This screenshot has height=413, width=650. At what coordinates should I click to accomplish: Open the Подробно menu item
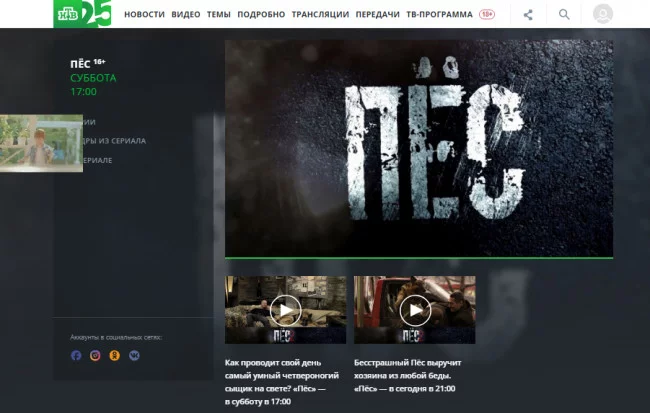261,14
